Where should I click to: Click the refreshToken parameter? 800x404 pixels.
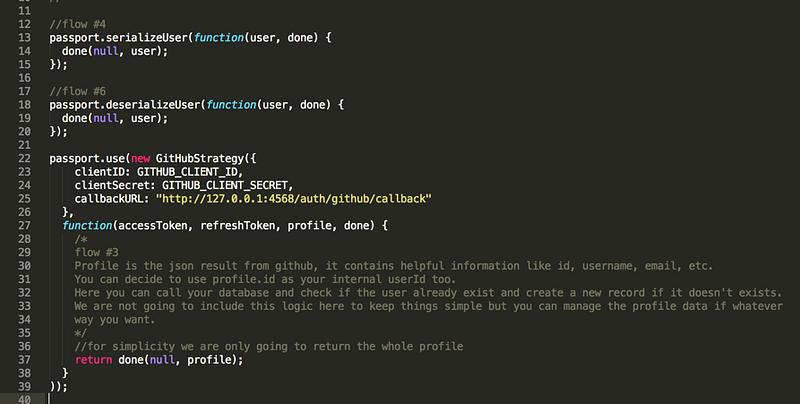[x=237, y=225]
